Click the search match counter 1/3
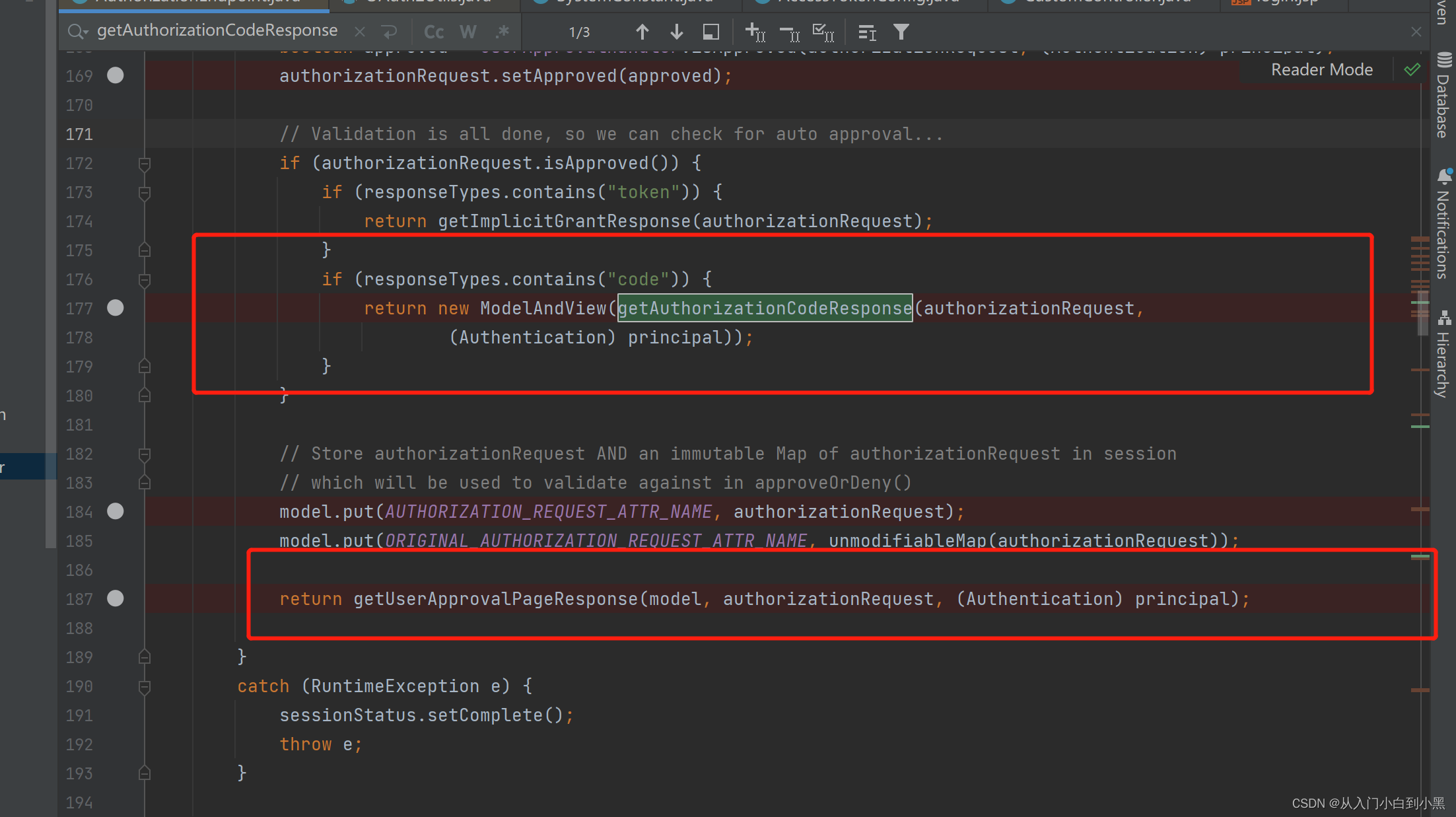Viewport: 1456px width, 817px height. 579,32
